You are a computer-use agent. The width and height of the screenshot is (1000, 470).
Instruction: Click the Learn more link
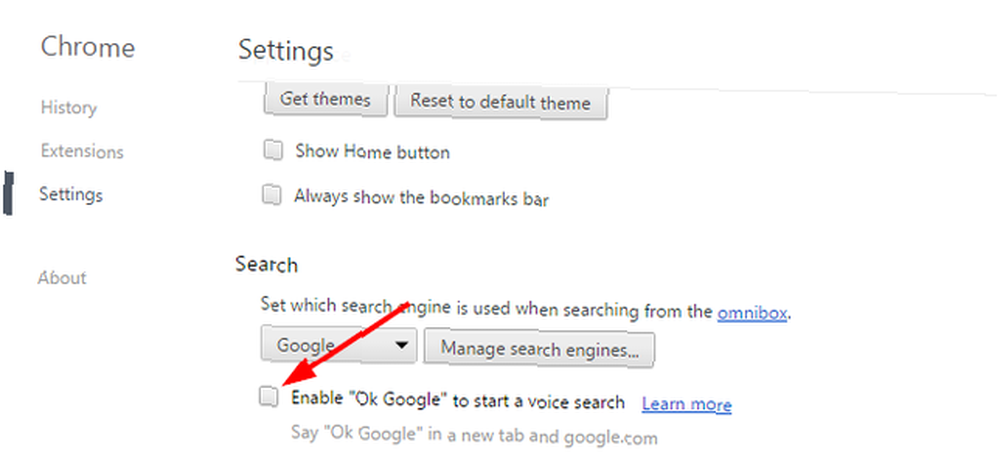(687, 404)
